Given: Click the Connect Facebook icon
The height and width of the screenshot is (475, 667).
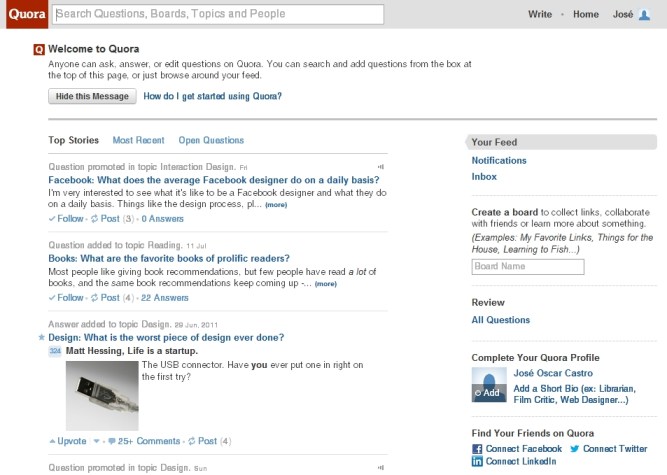Looking at the screenshot, I should tap(477, 449).
